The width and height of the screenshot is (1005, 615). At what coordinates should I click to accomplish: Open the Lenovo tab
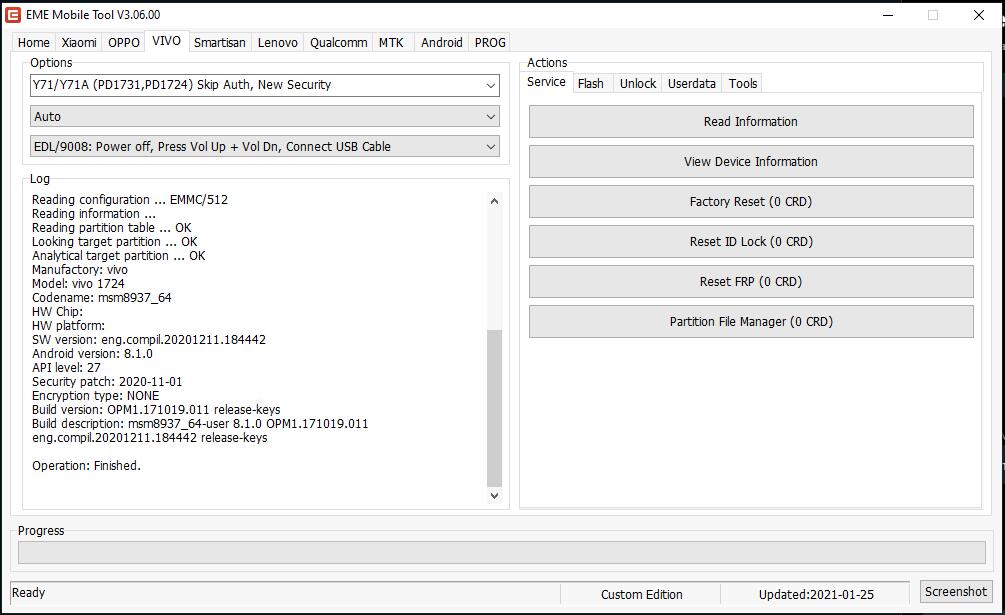point(278,42)
